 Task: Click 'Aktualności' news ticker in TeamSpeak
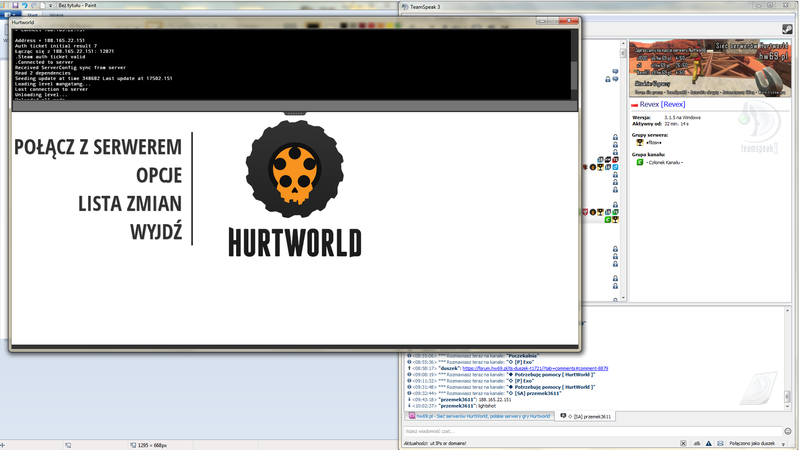pyautogui.click(x=435, y=443)
